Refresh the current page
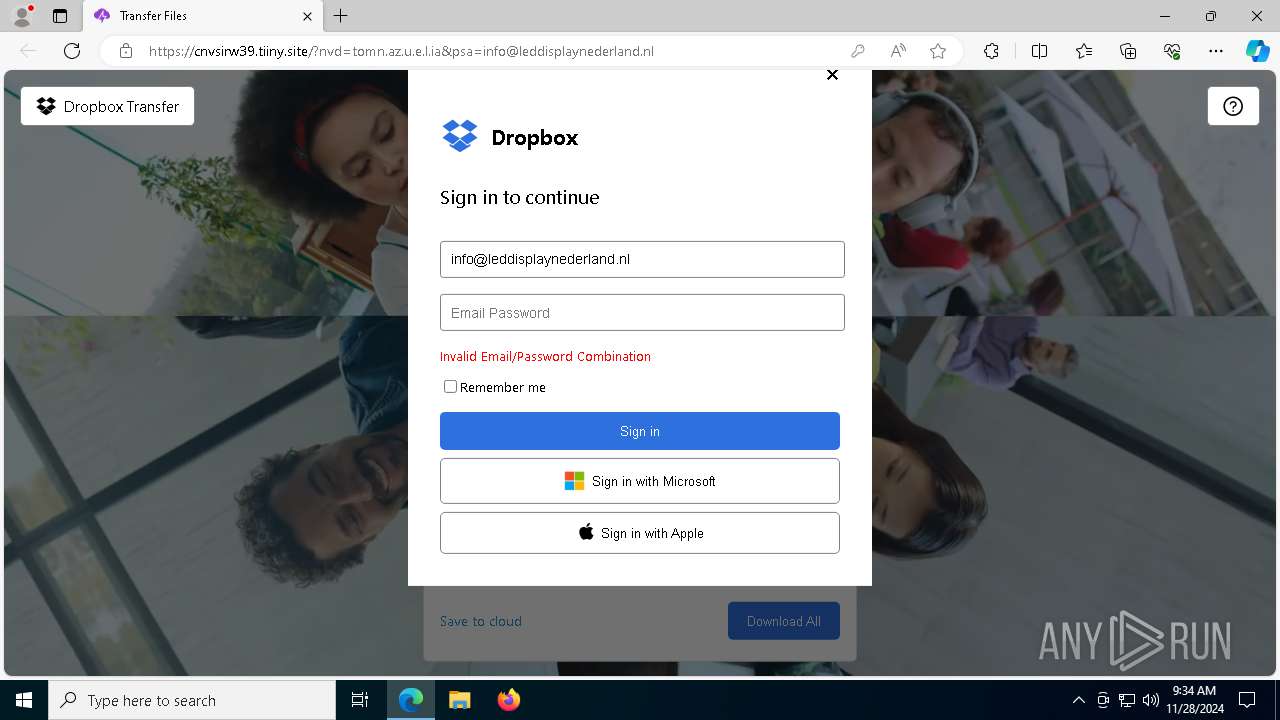1280x720 pixels. pos(72,51)
